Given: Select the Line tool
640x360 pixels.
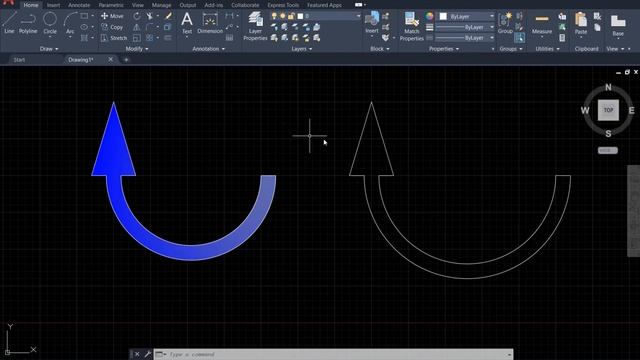Looking at the screenshot, I should pyautogui.click(x=9, y=23).
